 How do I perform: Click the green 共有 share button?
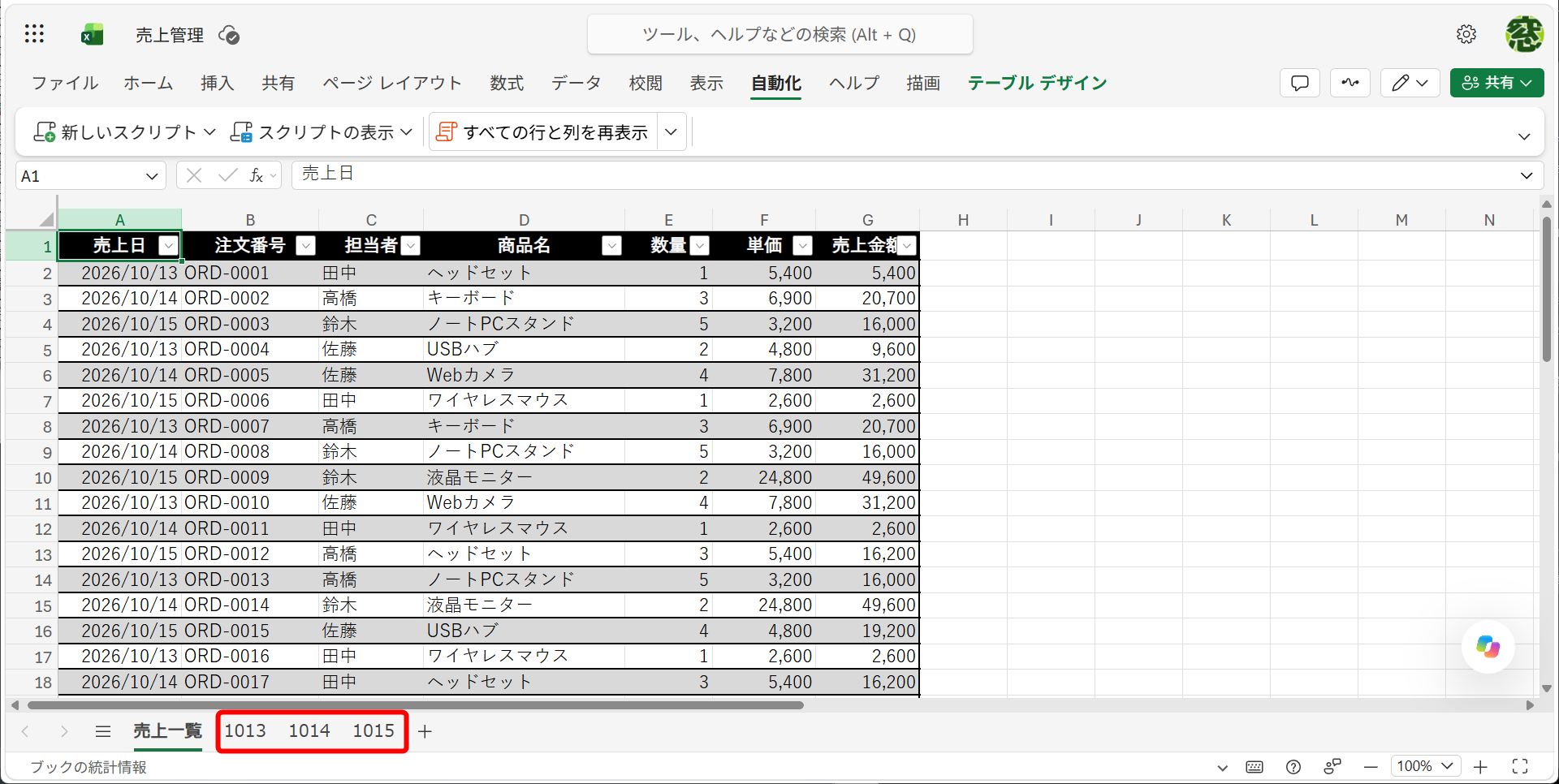[1496, 83]
